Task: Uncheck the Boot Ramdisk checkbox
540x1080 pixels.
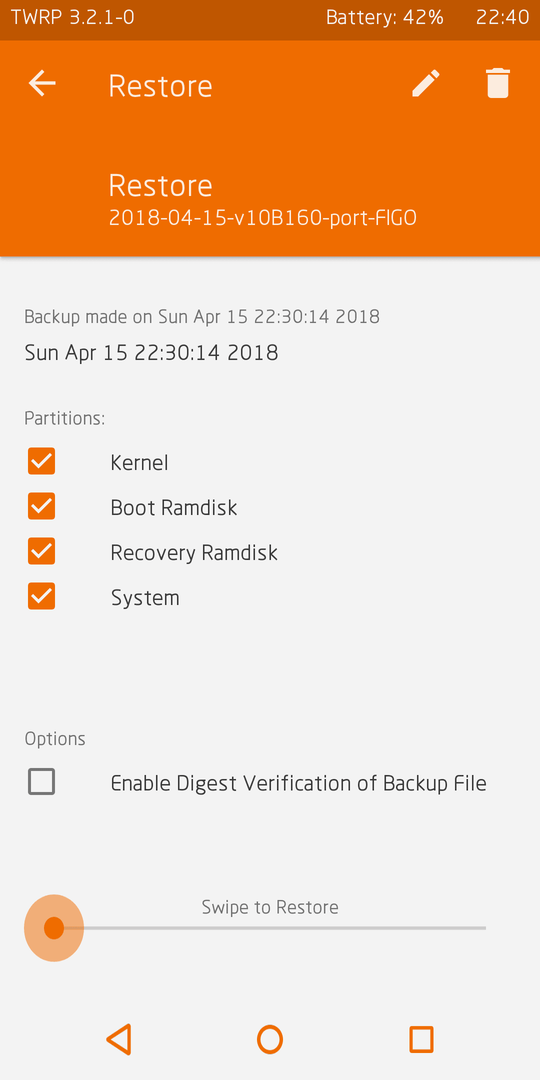Action: point(41,506)
